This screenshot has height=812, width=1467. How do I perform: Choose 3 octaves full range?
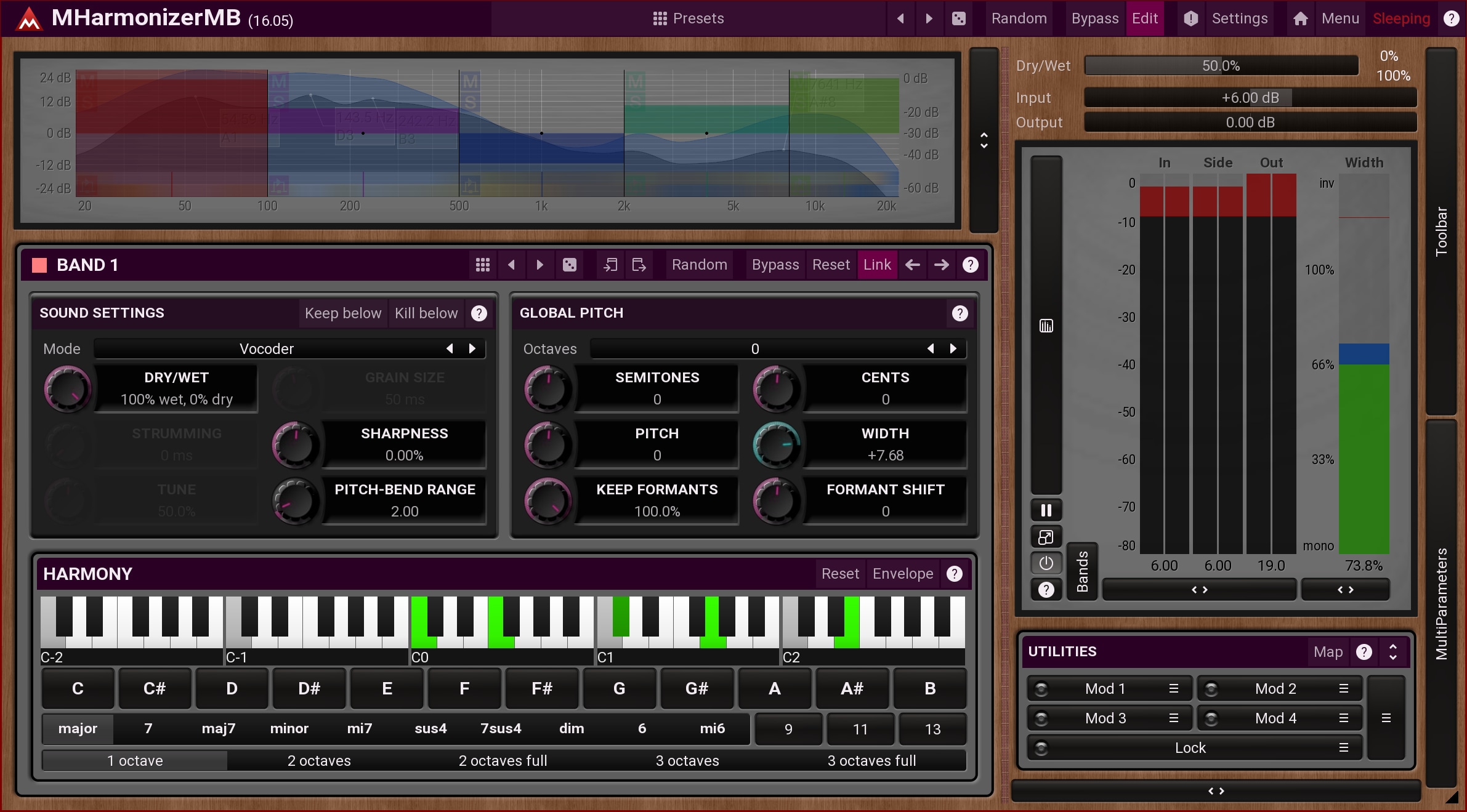point(871,761)
